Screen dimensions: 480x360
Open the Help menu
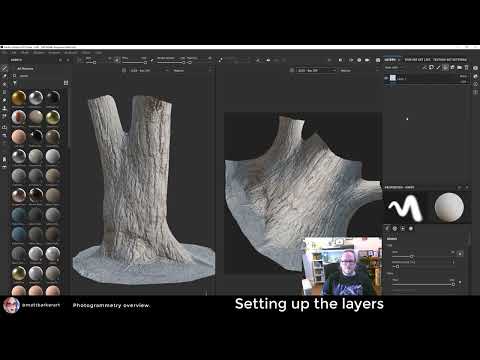click(x=98, y=53)
